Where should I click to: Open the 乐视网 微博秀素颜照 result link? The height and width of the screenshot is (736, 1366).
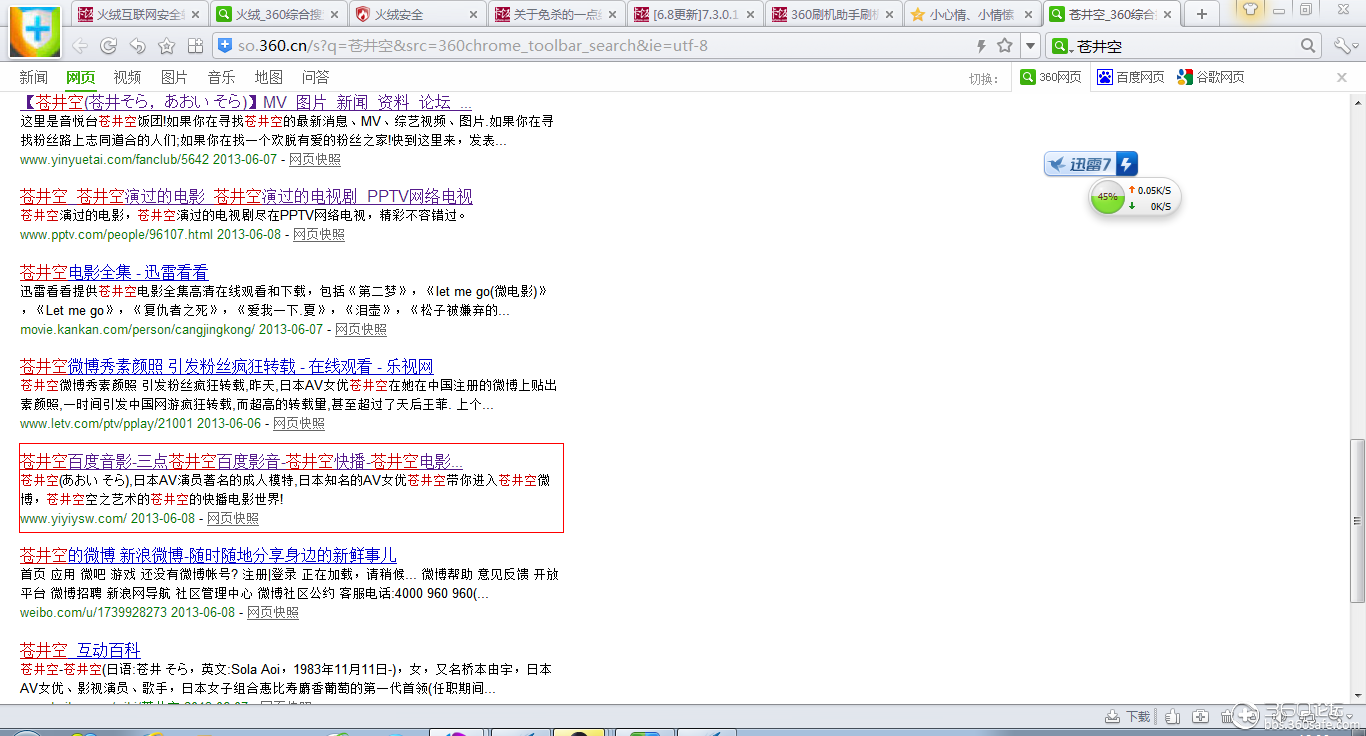click(227, 366)
